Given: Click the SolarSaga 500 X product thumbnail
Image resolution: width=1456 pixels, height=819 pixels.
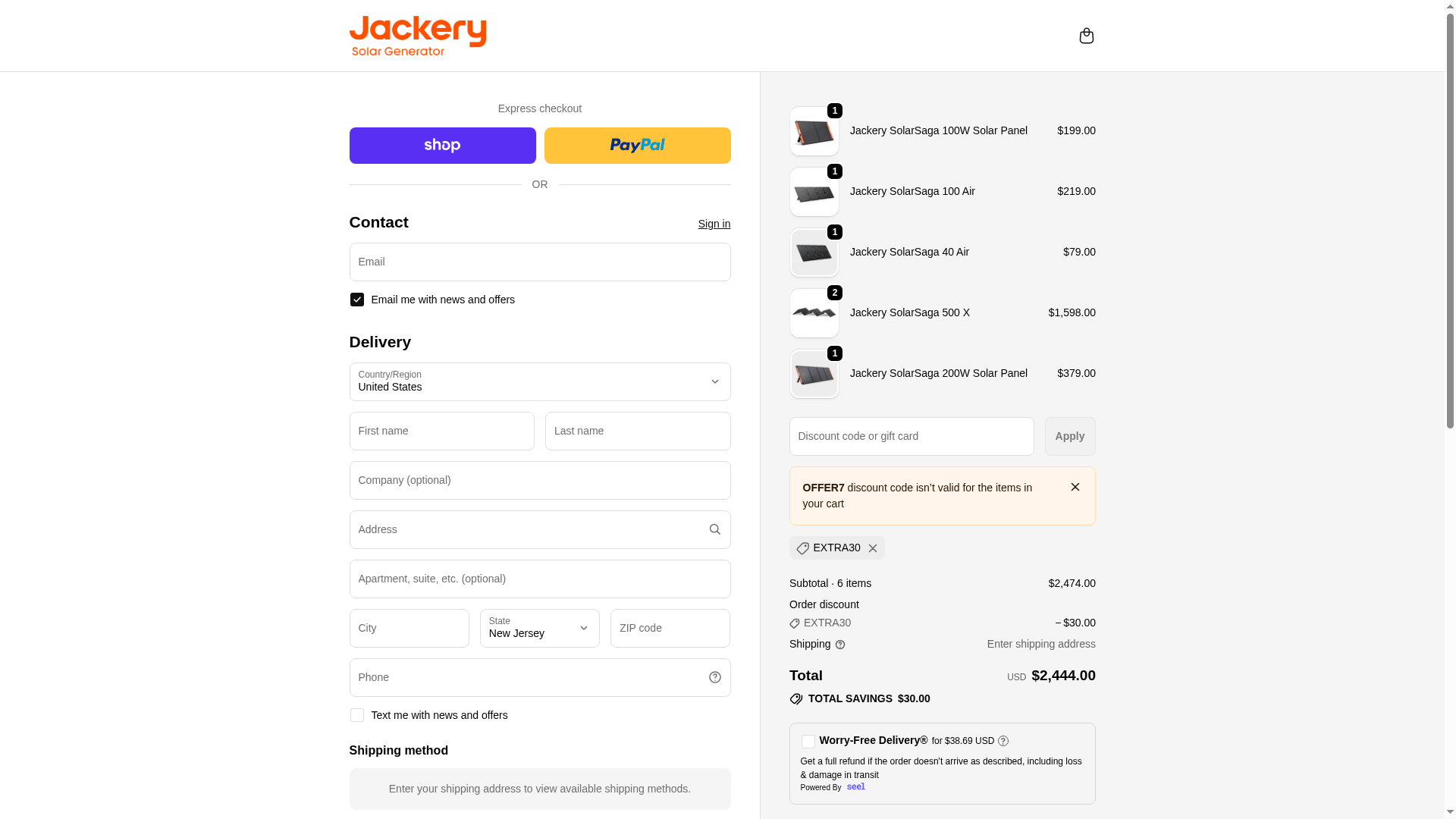Looking at the screenshot, I should coord(814,313).
